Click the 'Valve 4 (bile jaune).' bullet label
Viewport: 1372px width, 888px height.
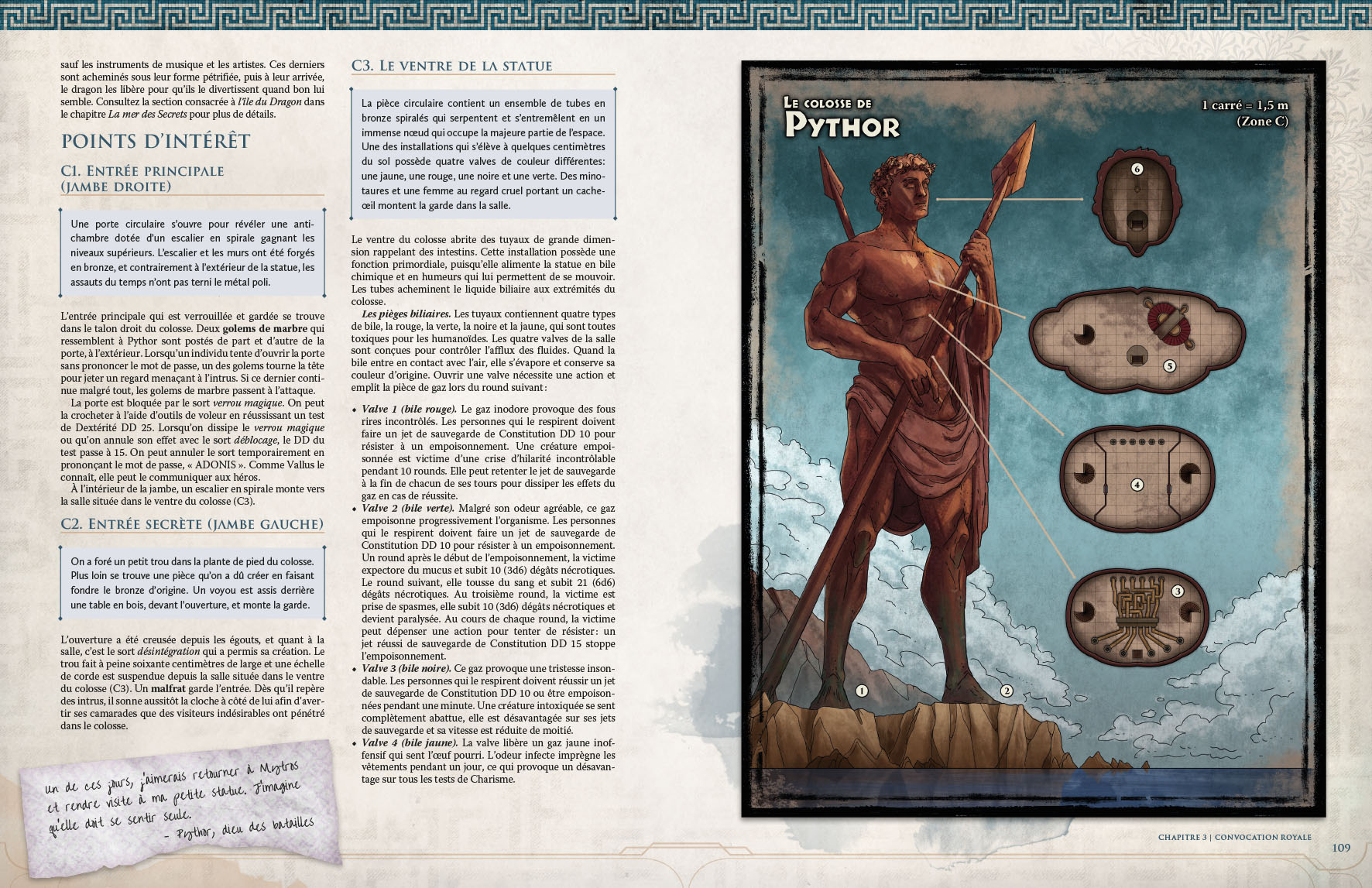point(410,742)
